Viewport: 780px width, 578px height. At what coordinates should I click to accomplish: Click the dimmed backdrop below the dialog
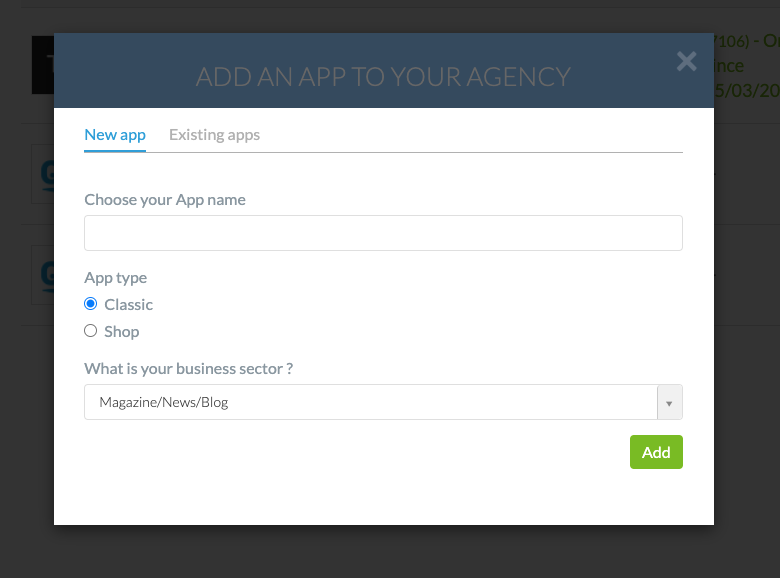click(390, 552)
